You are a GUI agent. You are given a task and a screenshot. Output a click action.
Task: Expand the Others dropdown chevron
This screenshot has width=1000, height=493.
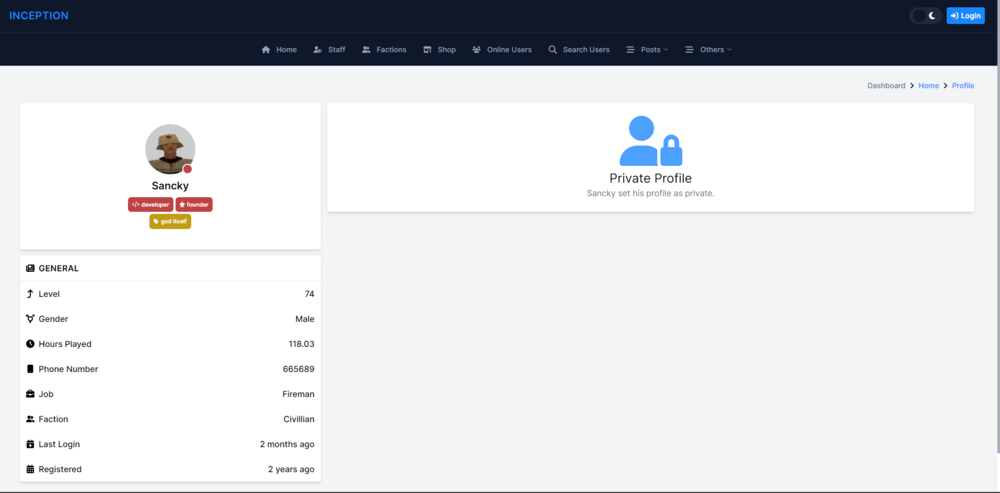729,50
